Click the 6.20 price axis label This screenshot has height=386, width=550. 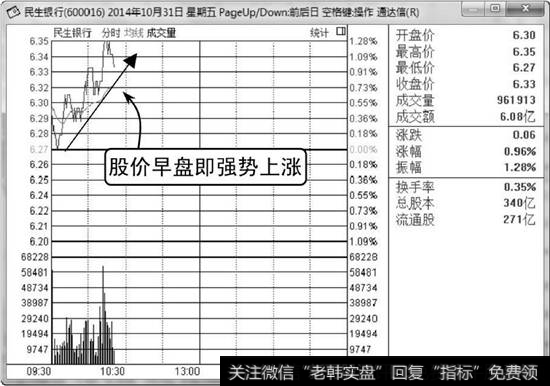[x=39, y=241]
